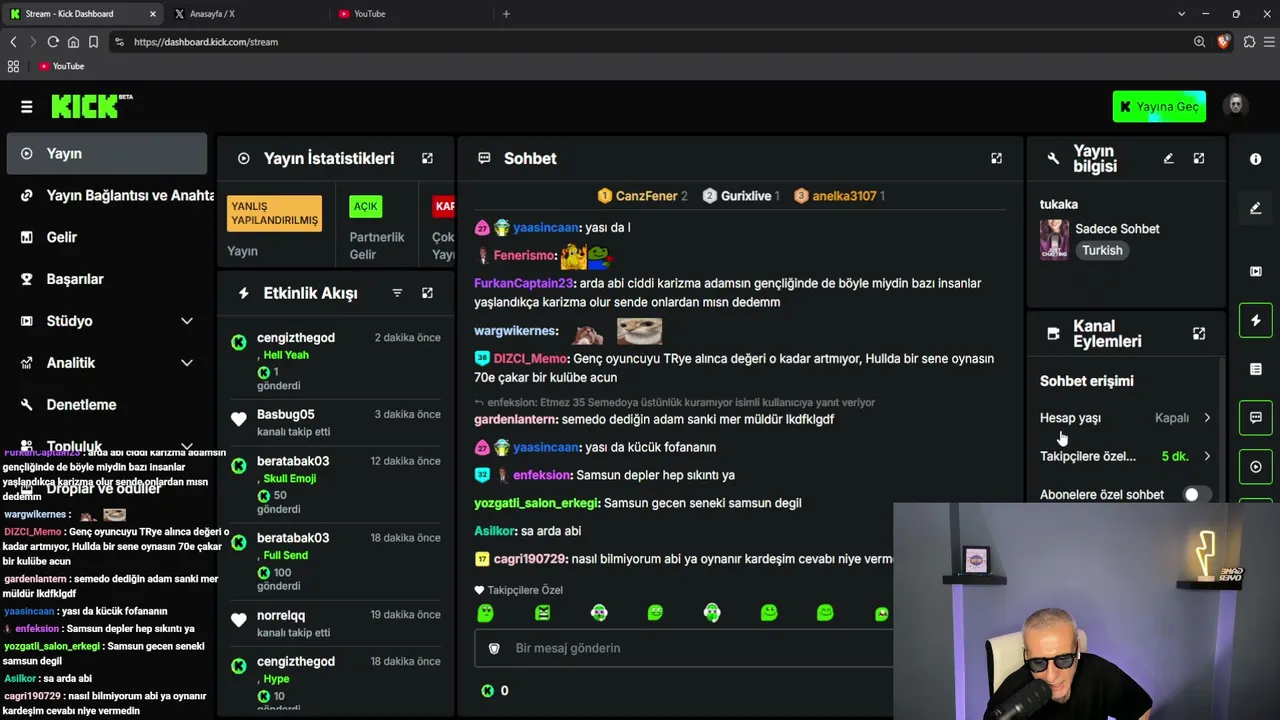This screenshot has height=720, width=1280.
Task: Expand the Yayın İstatistikleri panel
Action: click(427, 158)
